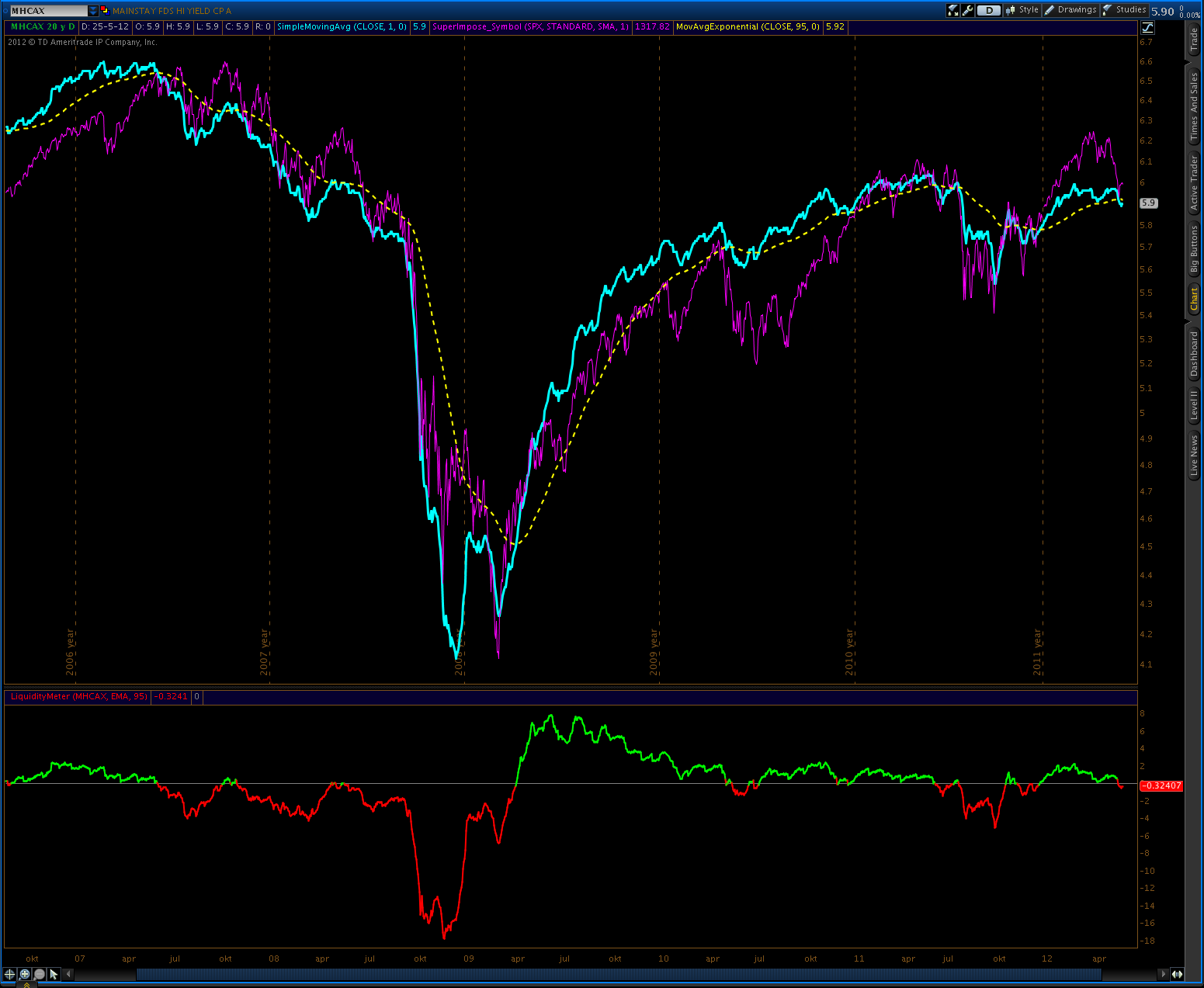Open the Studies menu
Viewport: 1204px width, 988px height.
pyautogui.click(x=1124, y=10)
